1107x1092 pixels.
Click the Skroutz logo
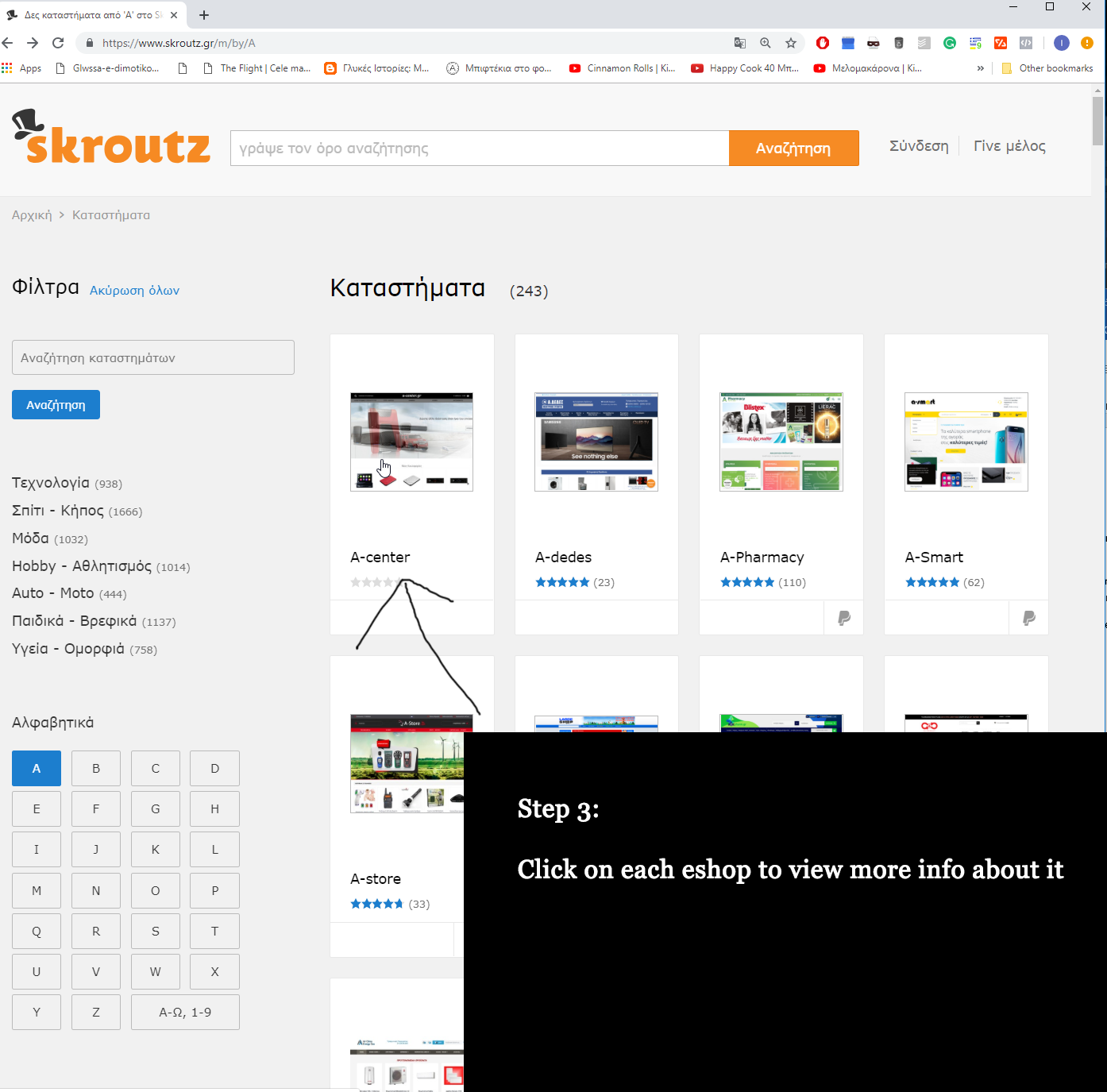click(111, 138)
